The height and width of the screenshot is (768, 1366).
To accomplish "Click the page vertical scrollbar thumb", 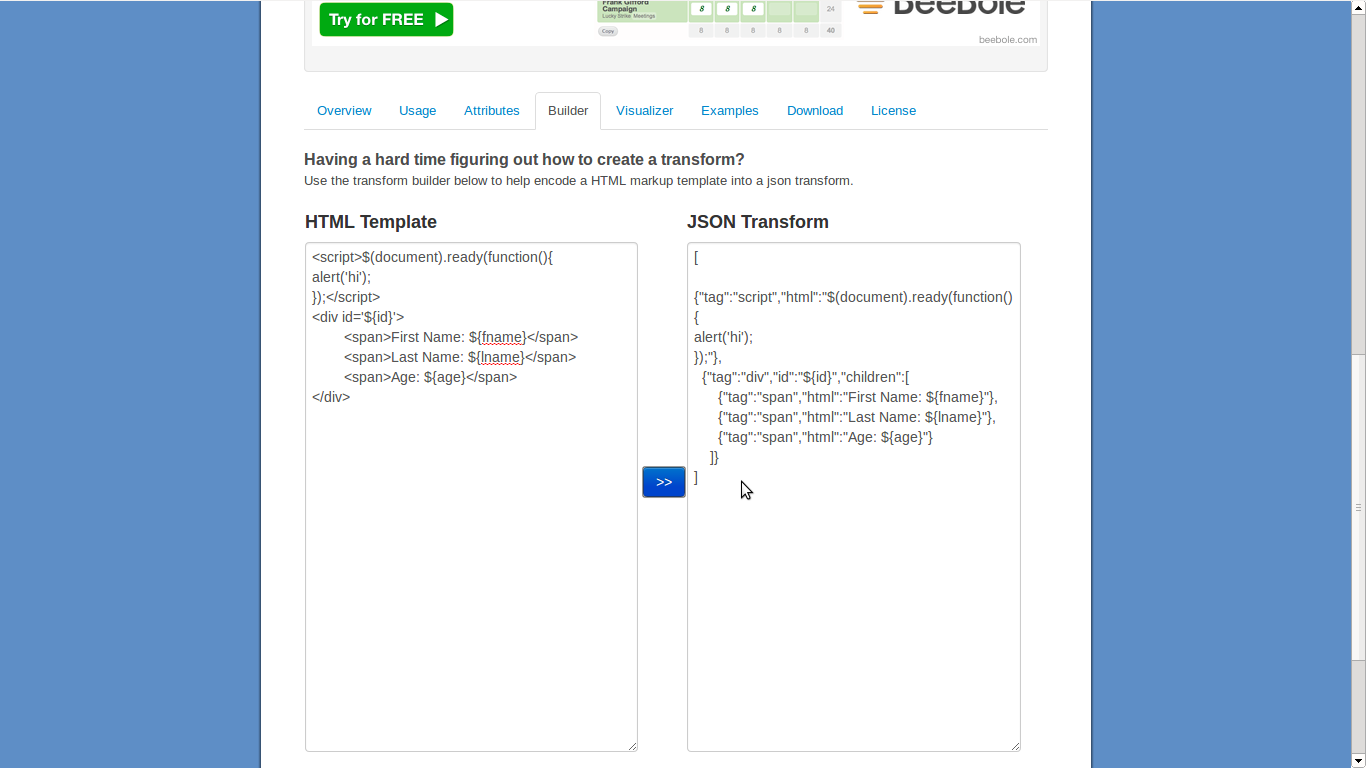I will (x=1358, y=507).
